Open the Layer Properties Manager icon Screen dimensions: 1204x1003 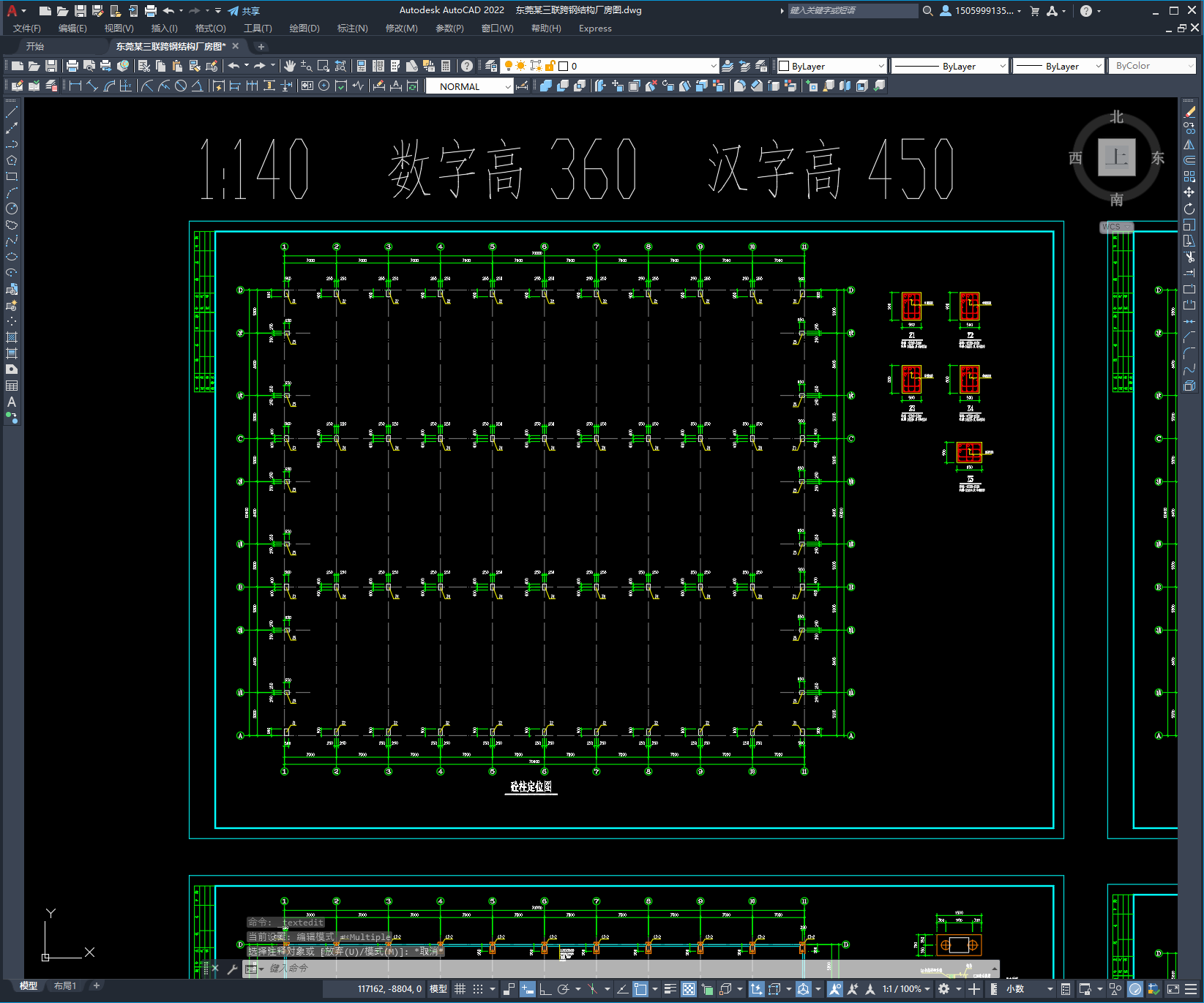[491, 66]
